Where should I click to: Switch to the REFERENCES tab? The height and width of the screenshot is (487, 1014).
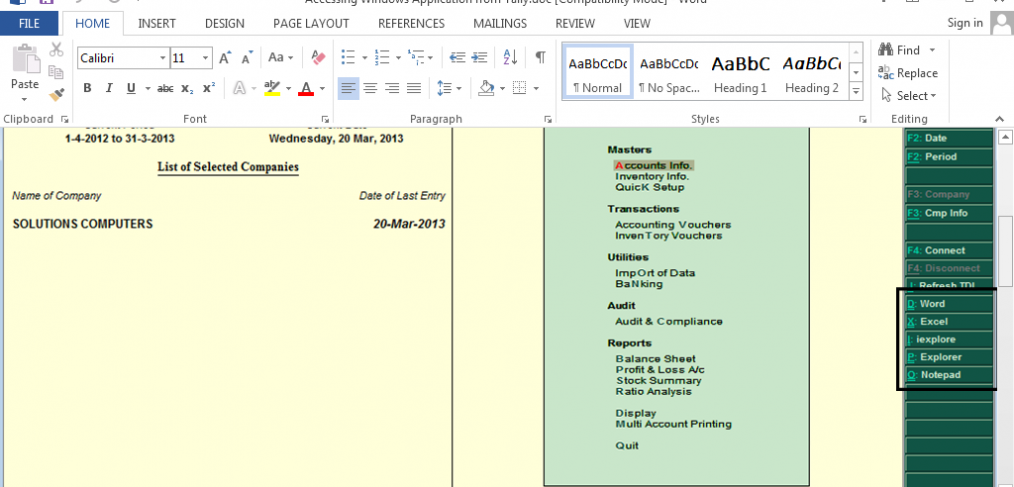click(411, 23)
